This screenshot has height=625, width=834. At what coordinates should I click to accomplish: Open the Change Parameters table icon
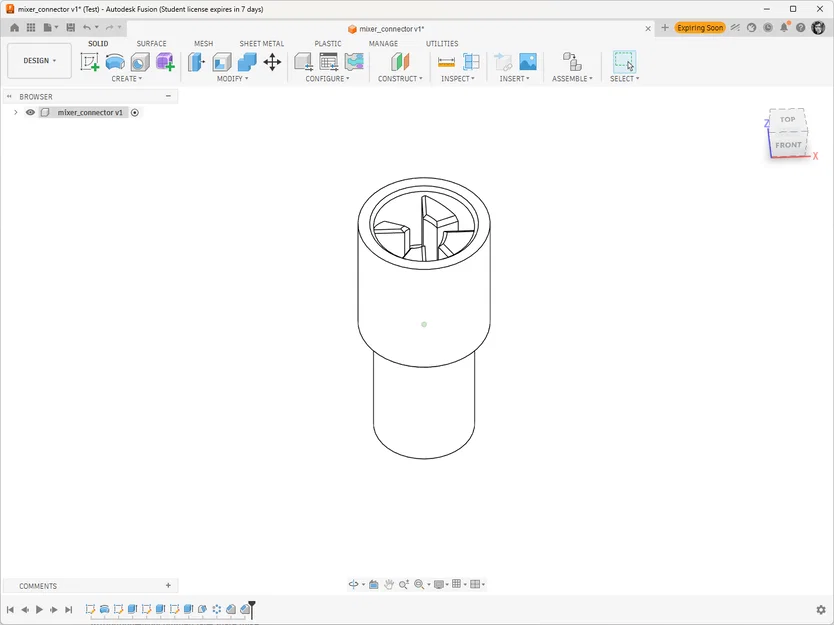tap(329, 62)
